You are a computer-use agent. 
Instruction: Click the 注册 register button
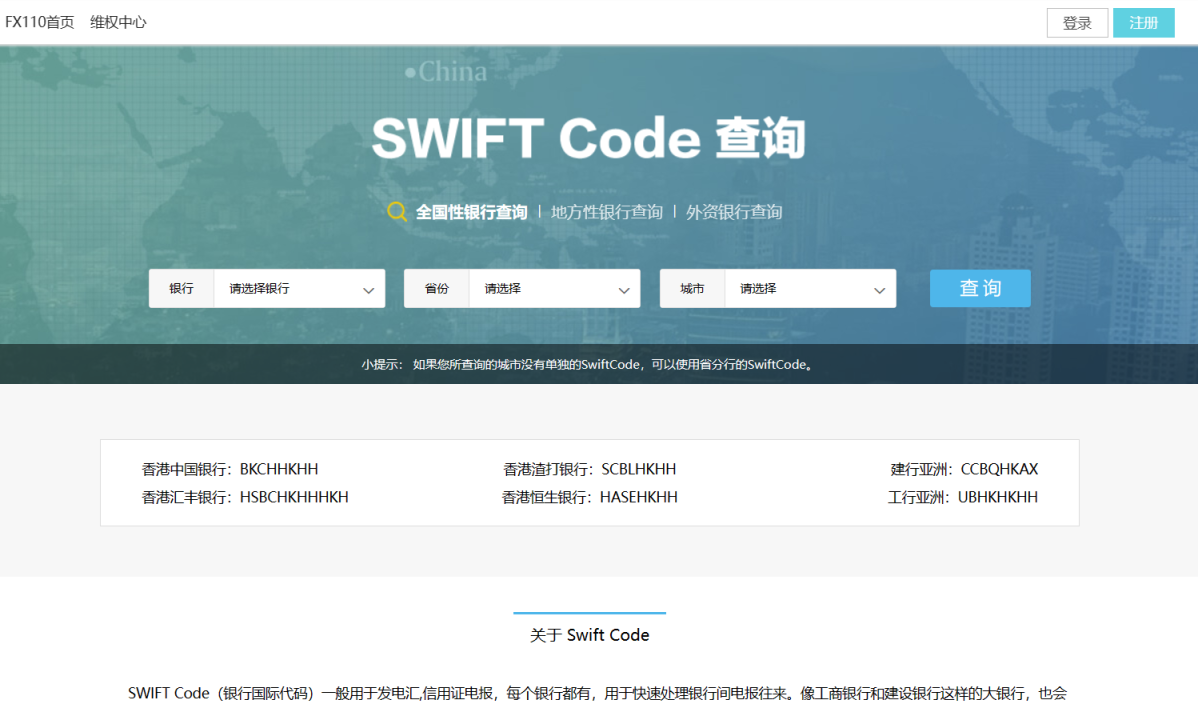tap(1143, 22)
